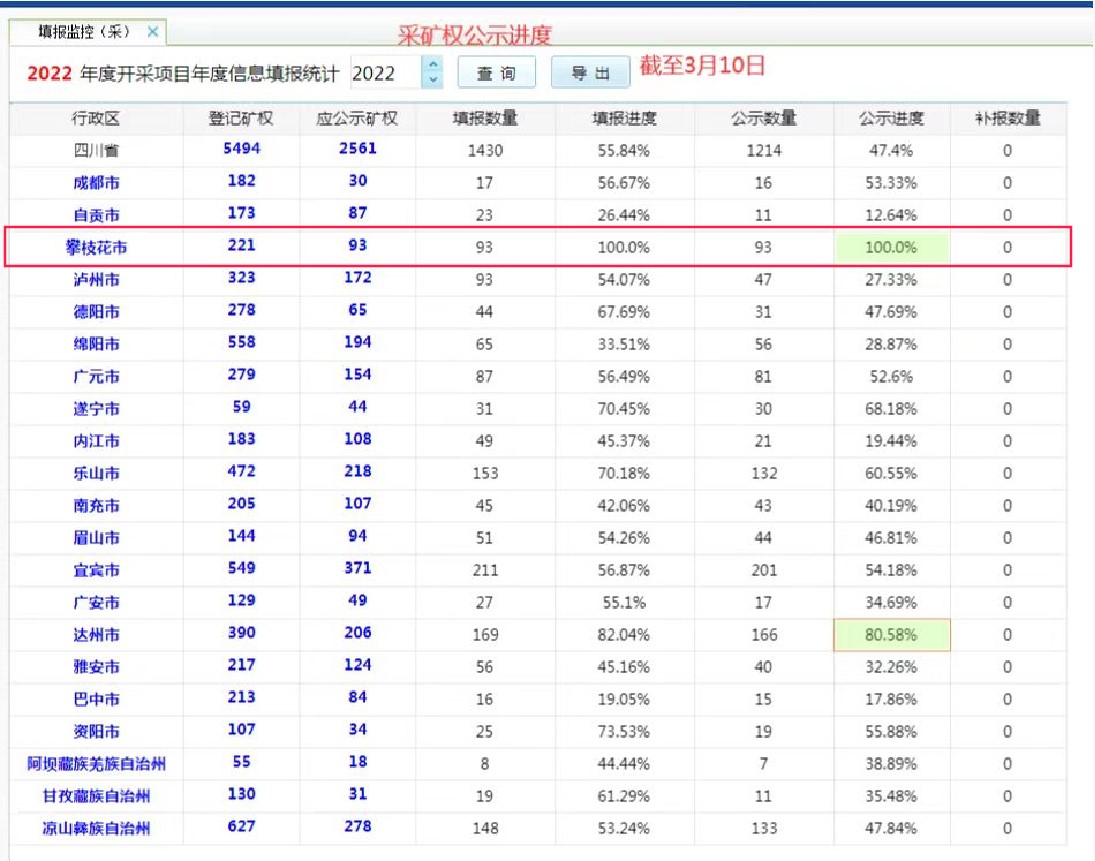Select the green 100.0% 公示进度 cell
This screenshot has height=861, width=1095.
(891, 247)
